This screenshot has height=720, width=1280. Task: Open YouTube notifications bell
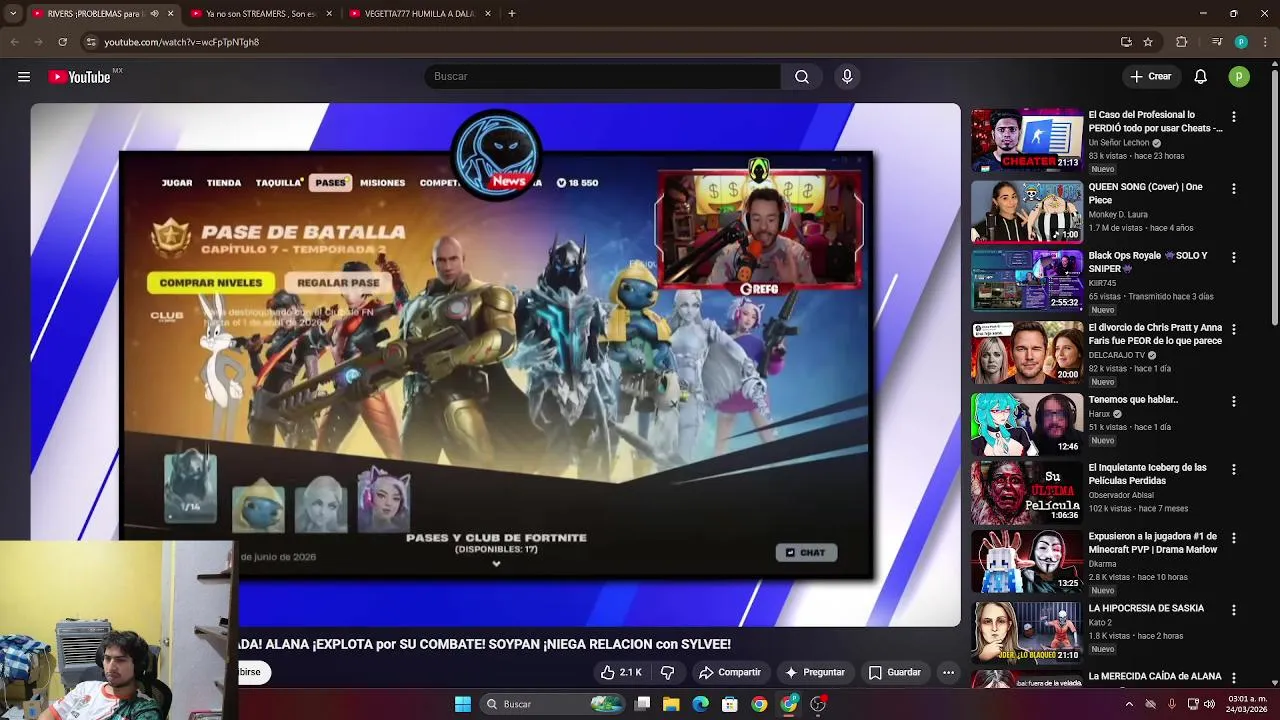[1201, 77]
